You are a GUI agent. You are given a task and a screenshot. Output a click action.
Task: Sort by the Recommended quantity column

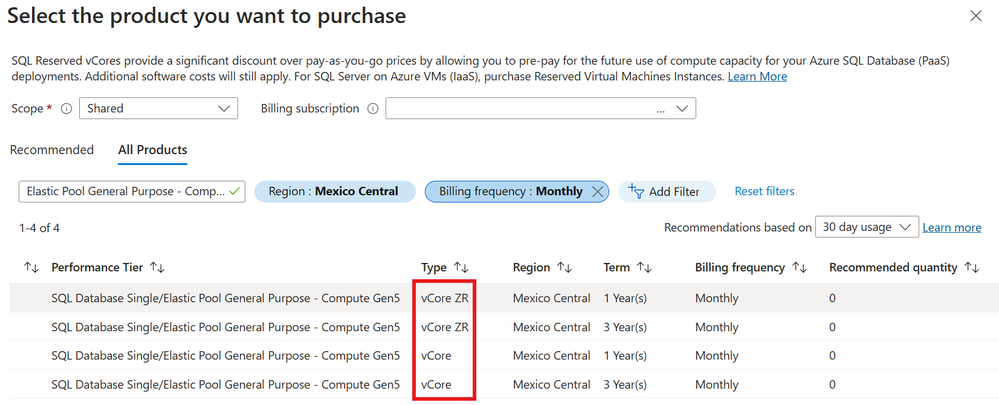pos(971,268)
